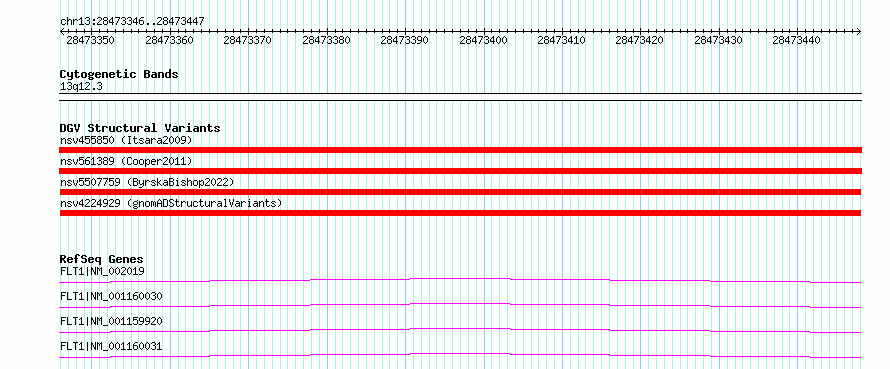Image resolution: width=890 pixels, height=369 pixels.
Task: Click the right arrow end of the ruler
Action: 859,31
